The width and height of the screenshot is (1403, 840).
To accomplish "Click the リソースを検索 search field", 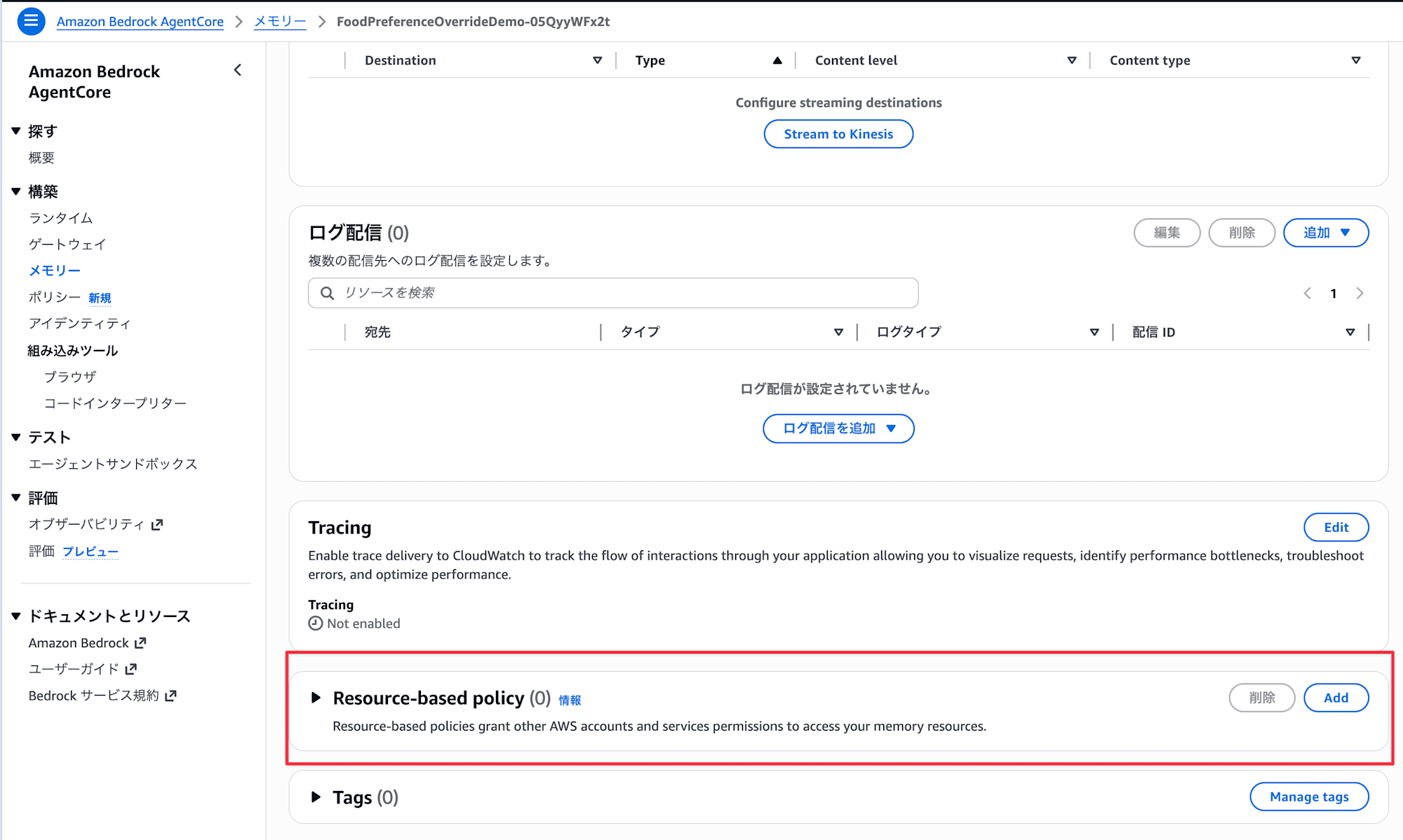I will 612,293.
